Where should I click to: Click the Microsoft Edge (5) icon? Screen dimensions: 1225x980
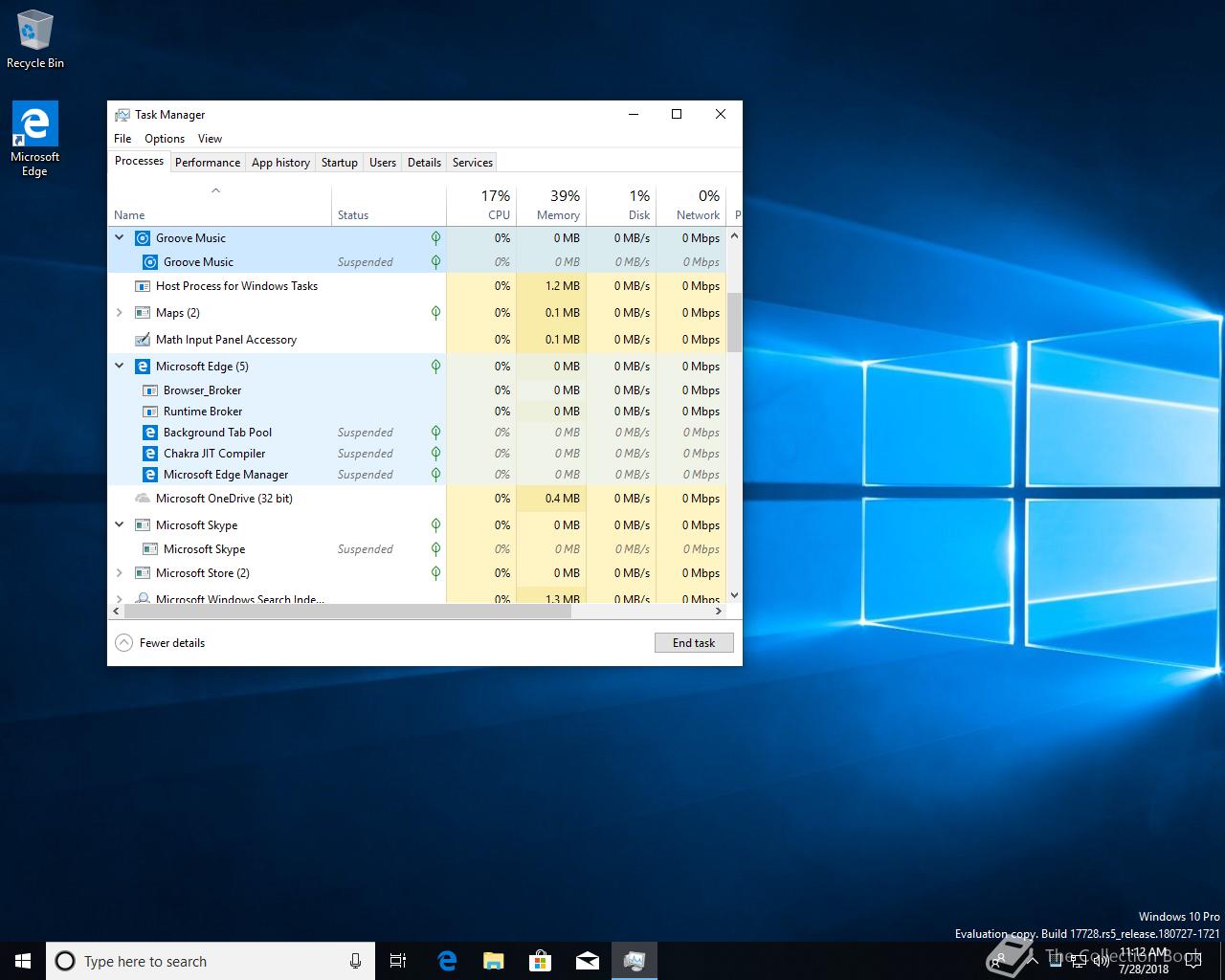pyautogui.click(x=143, y=367)
